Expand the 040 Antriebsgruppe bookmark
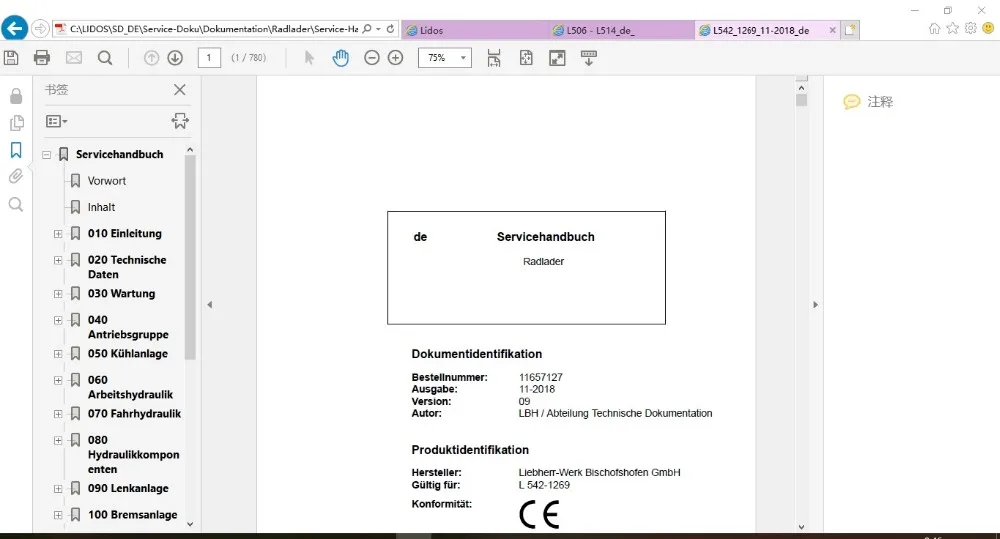 click(x=58, y=320)
